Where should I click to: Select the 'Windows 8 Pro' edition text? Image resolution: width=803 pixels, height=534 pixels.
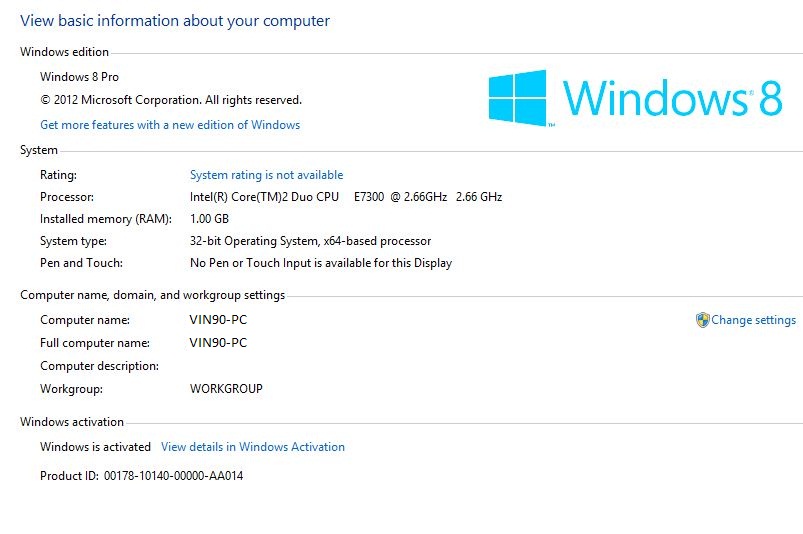point(79,77)
